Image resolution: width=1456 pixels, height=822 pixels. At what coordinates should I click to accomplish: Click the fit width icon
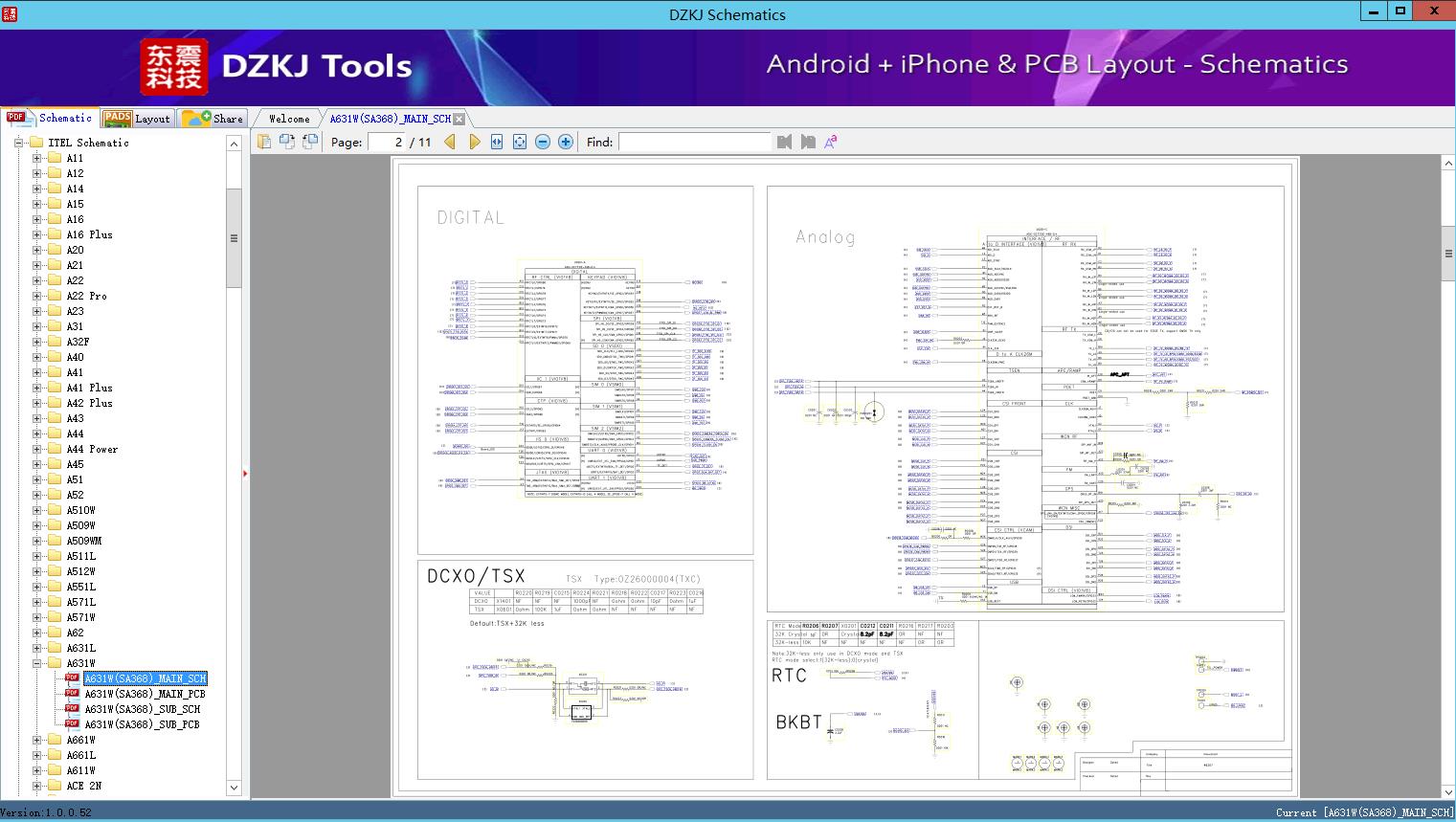[497, 142]
